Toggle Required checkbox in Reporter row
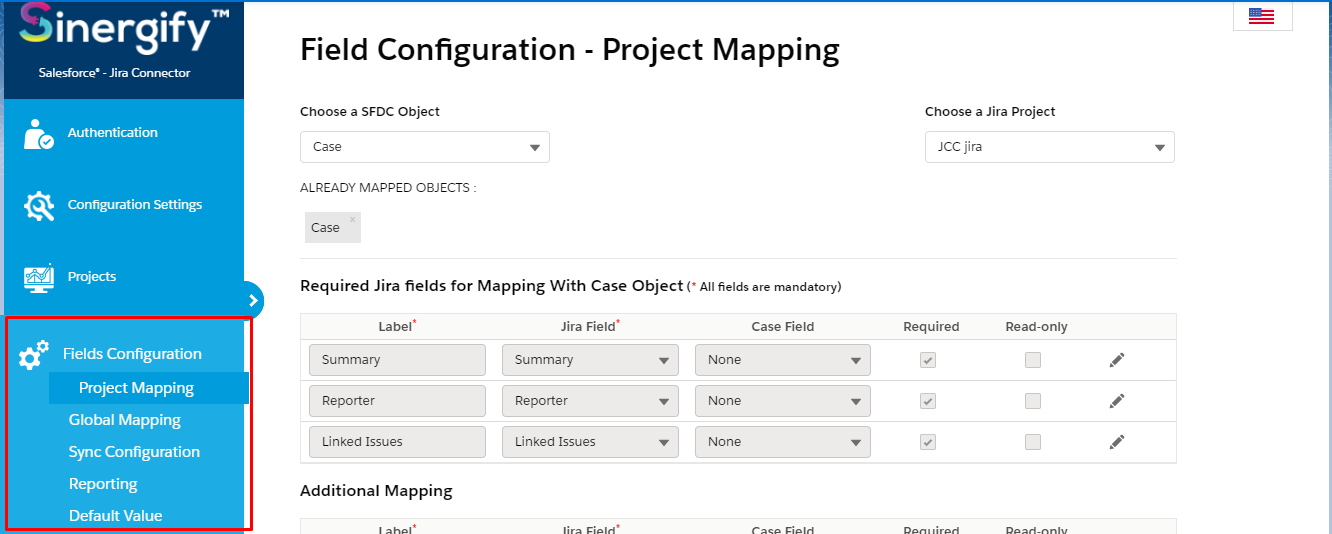The image size is (1332, 534). (x=928, y=401)
